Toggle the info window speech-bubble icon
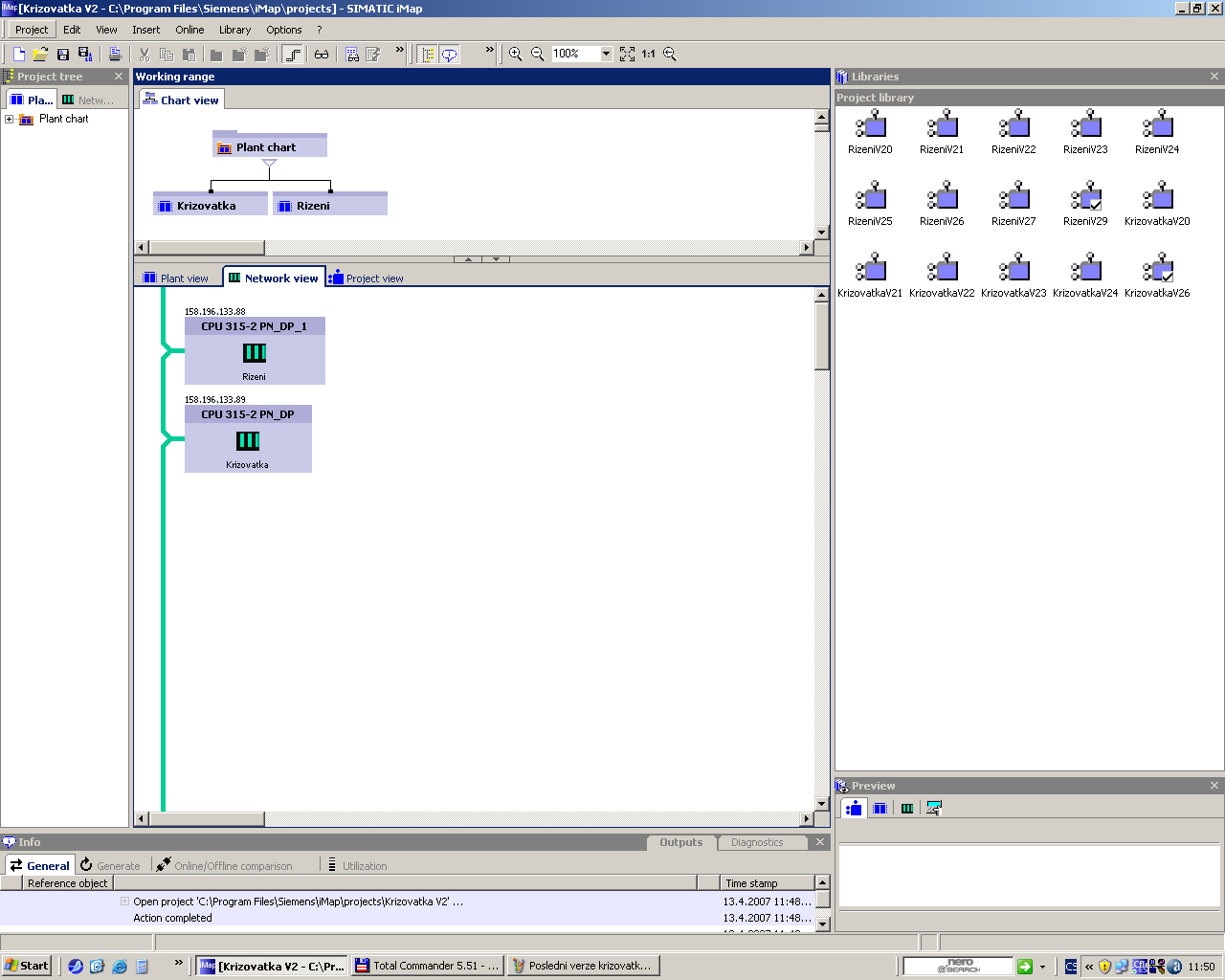The width and height of the screenshot is (1225, 980). pos(449,55)
